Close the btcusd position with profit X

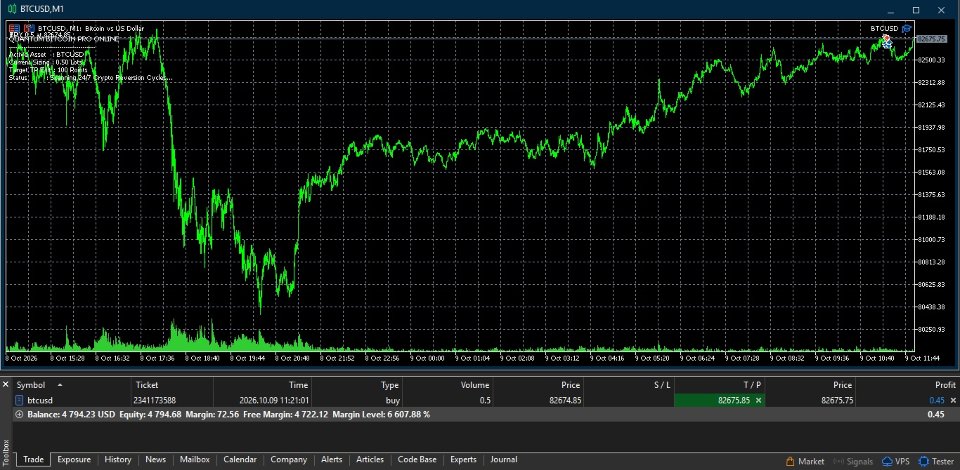[x=952, y=400]
